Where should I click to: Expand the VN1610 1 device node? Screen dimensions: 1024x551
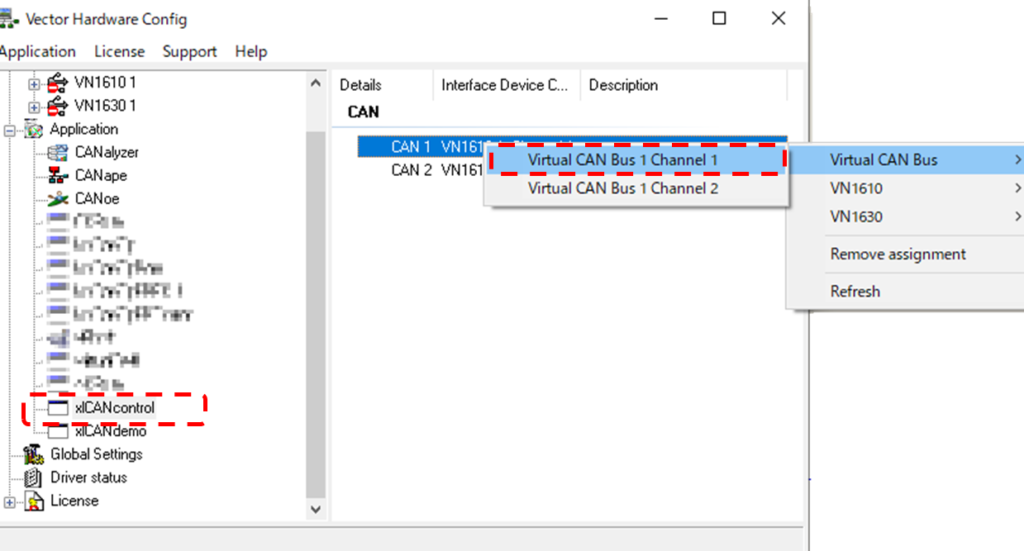point(34,82)
